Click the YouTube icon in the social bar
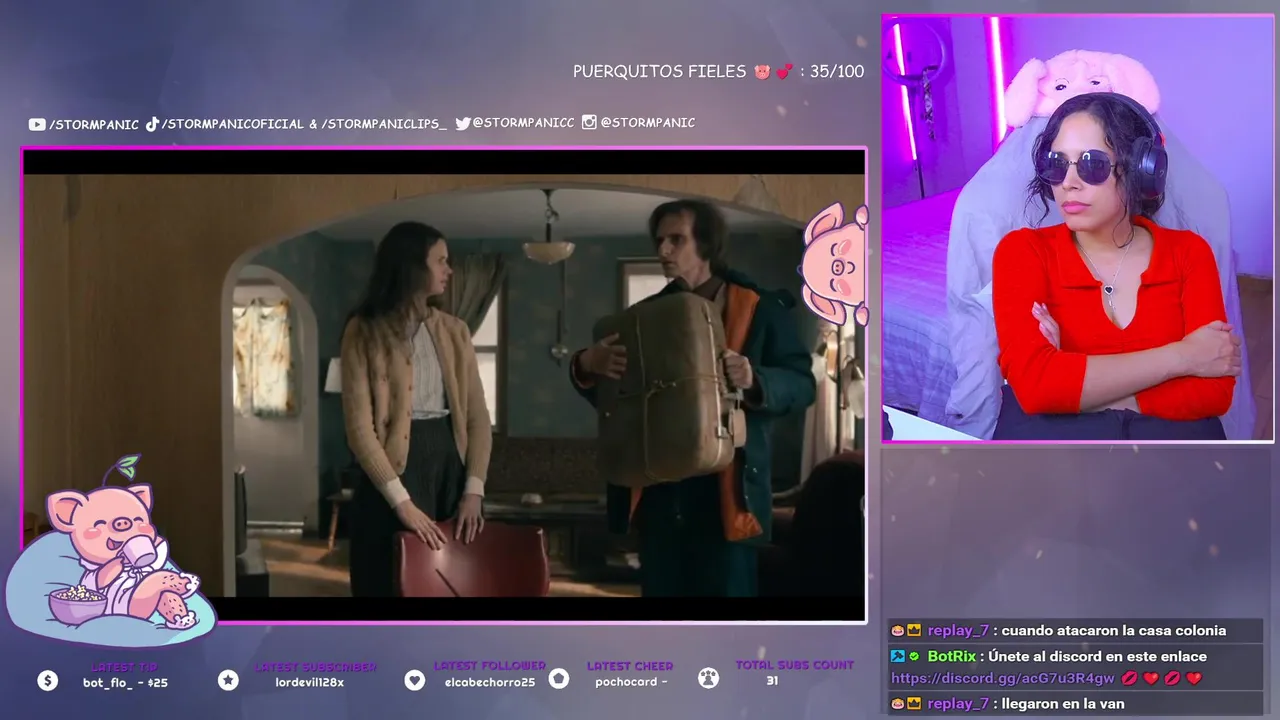Screen dimensions: 1280x720 coord(37,124)
